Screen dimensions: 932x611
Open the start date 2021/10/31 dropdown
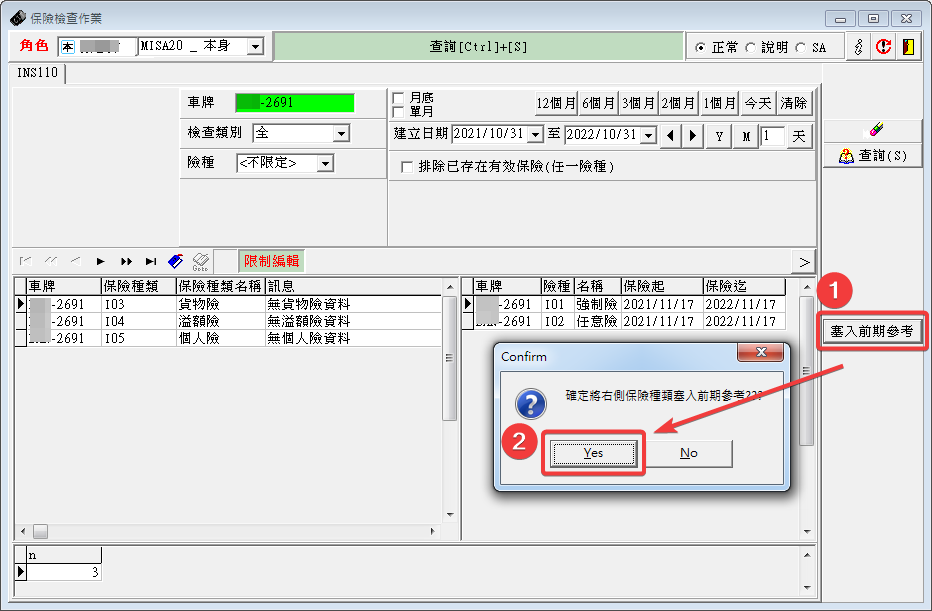coord(535,135)
